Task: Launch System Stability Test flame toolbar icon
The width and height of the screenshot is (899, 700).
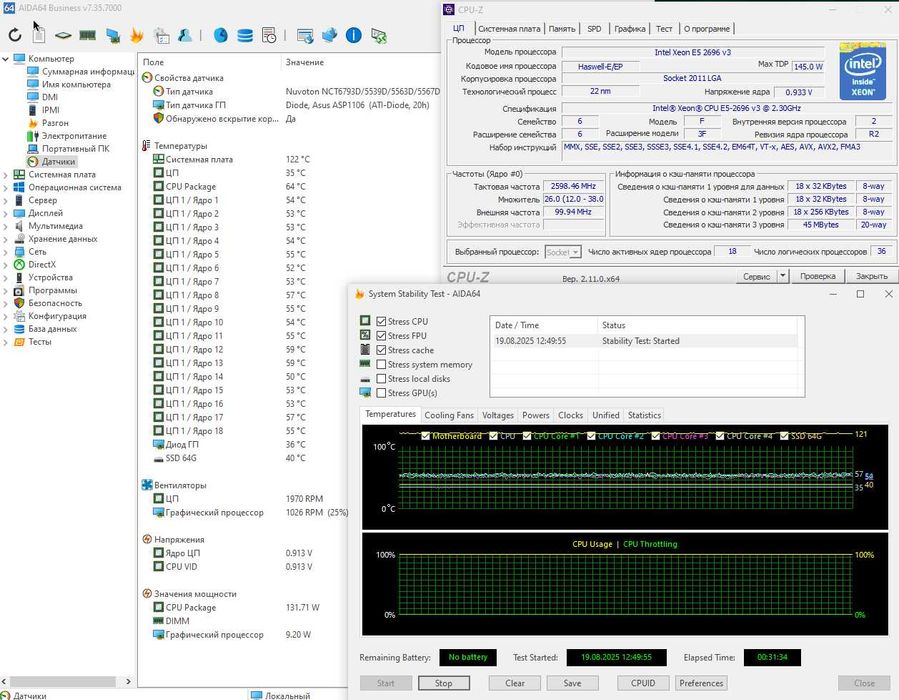Action: coord(136,36)
